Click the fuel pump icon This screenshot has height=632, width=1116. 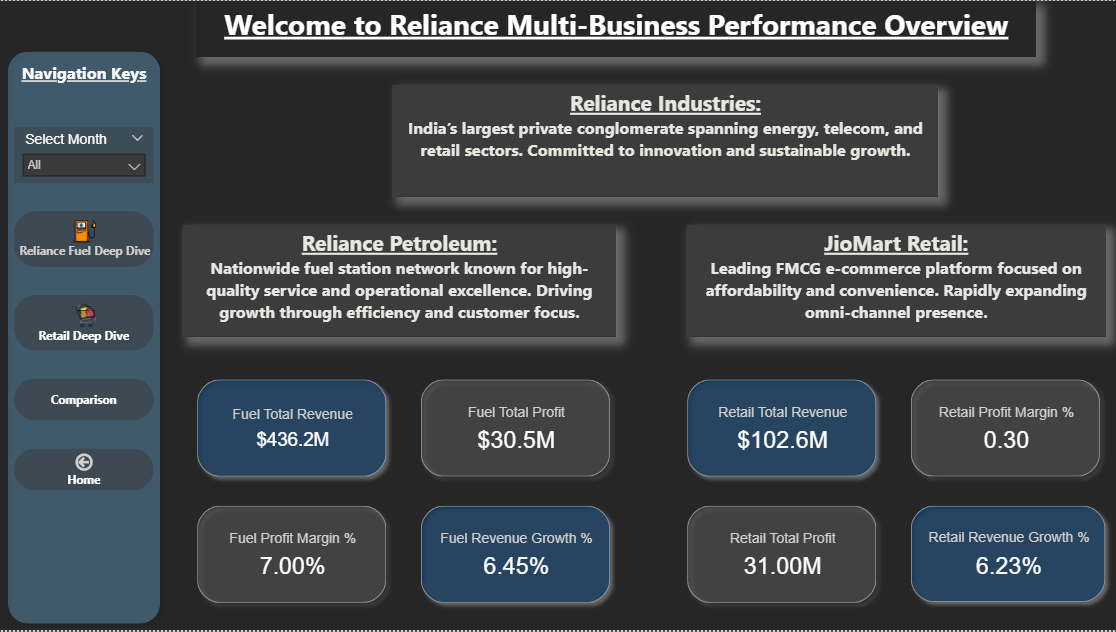point(84,230)
